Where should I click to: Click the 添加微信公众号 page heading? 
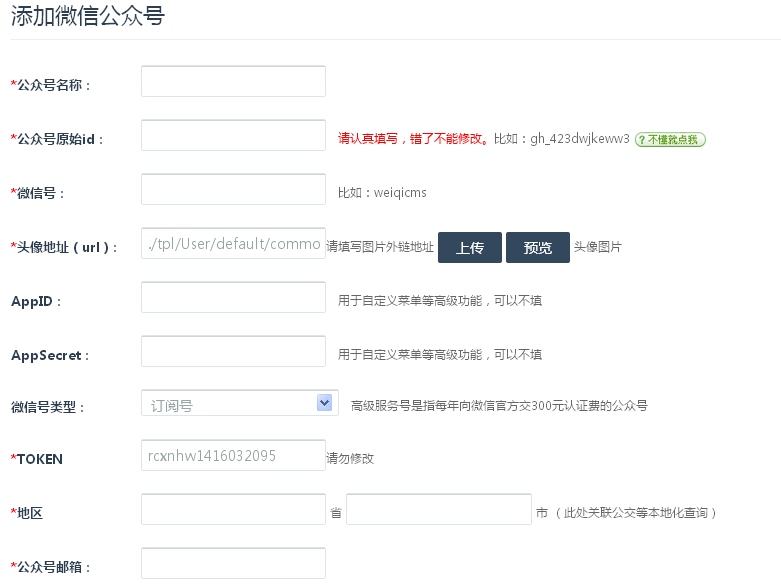[x=87, y=17]
